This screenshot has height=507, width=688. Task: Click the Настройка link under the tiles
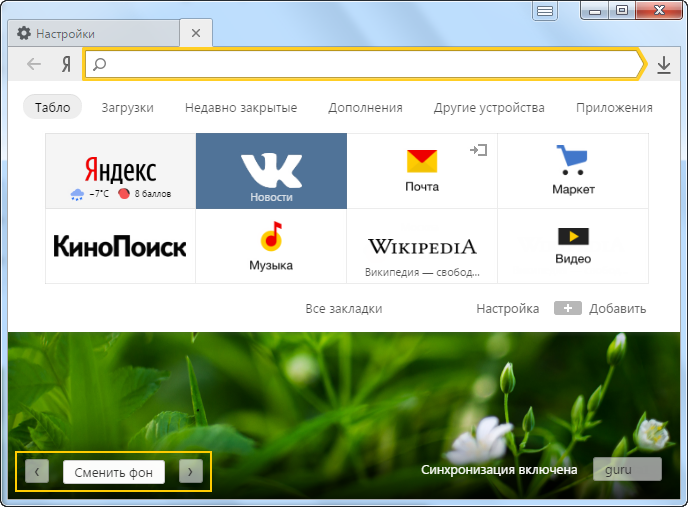(x=508, y=309)
